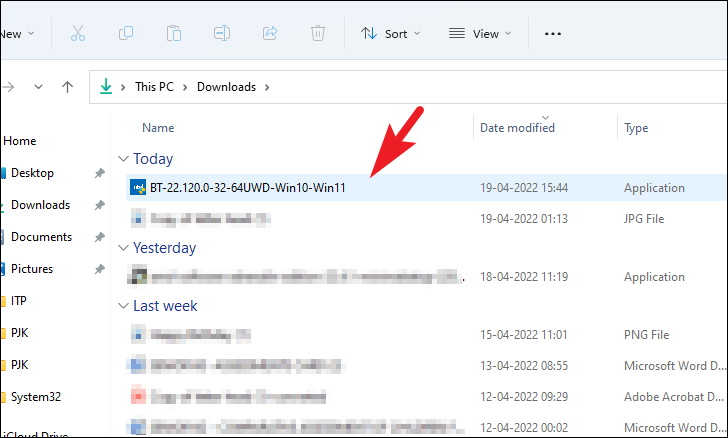
Task: Click the Rename icon in toolbar
Action: 222,33
